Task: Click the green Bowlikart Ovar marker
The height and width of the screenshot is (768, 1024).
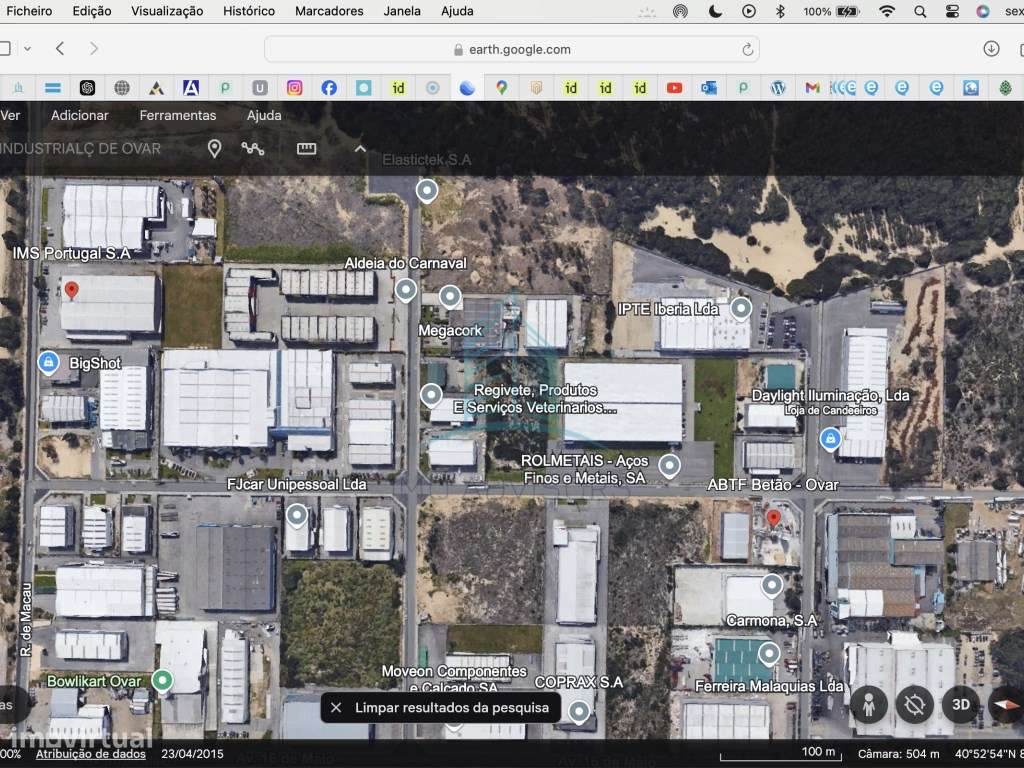Action: 162,681
